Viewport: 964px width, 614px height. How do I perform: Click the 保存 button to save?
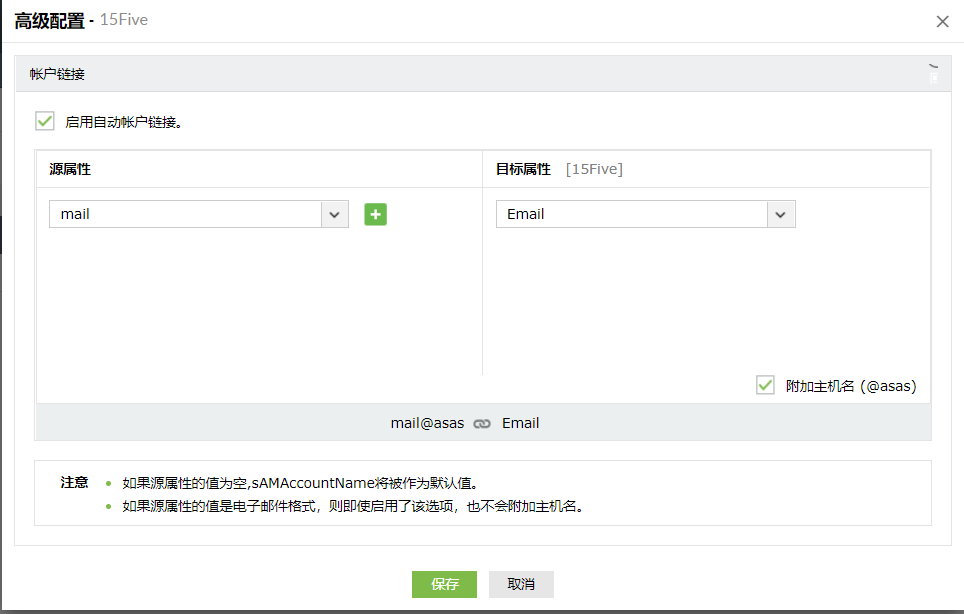[x=444, y=584]
